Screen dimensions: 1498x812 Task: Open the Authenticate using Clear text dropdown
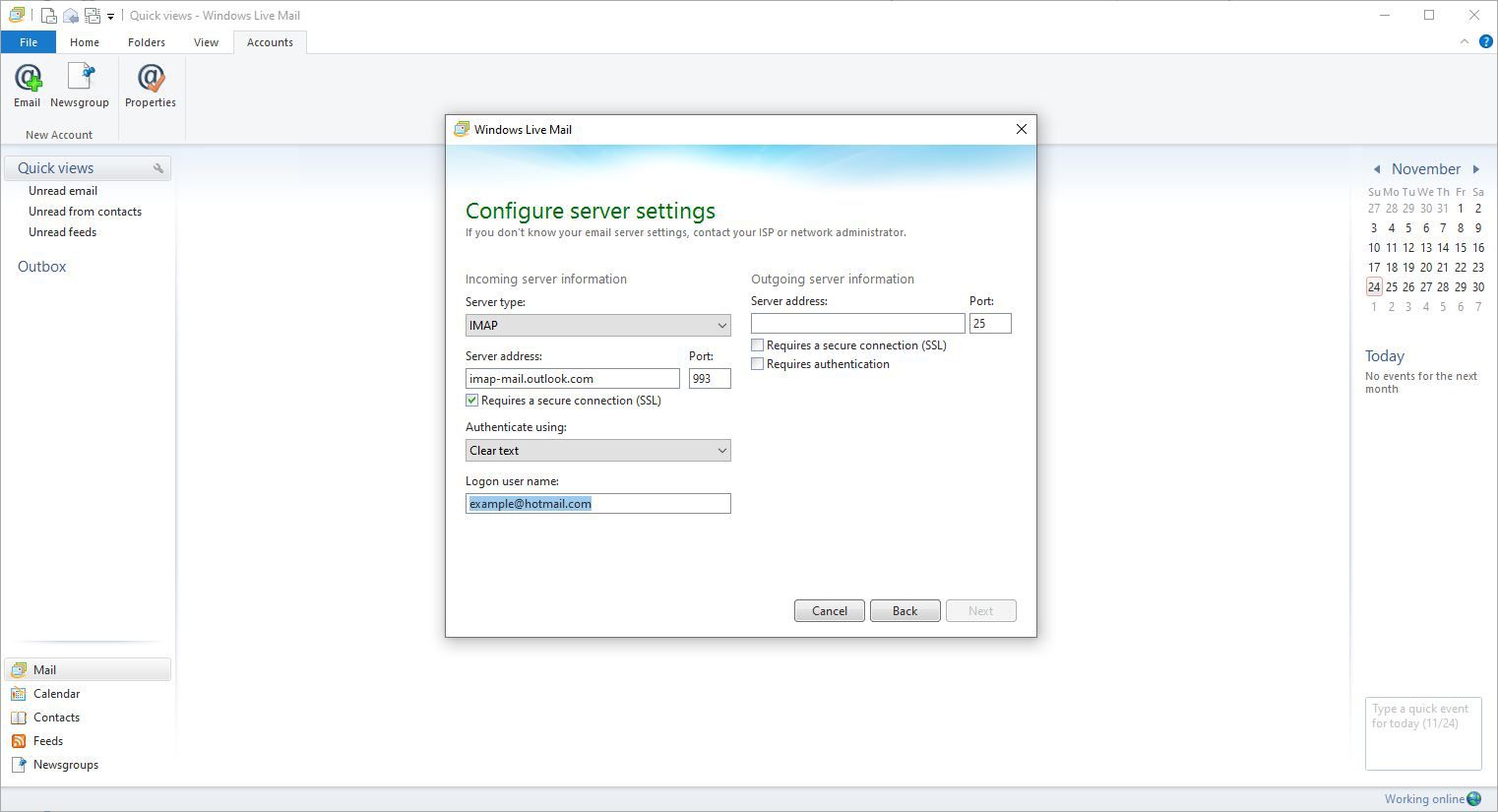pyautogui.click(x=598, y=451)
